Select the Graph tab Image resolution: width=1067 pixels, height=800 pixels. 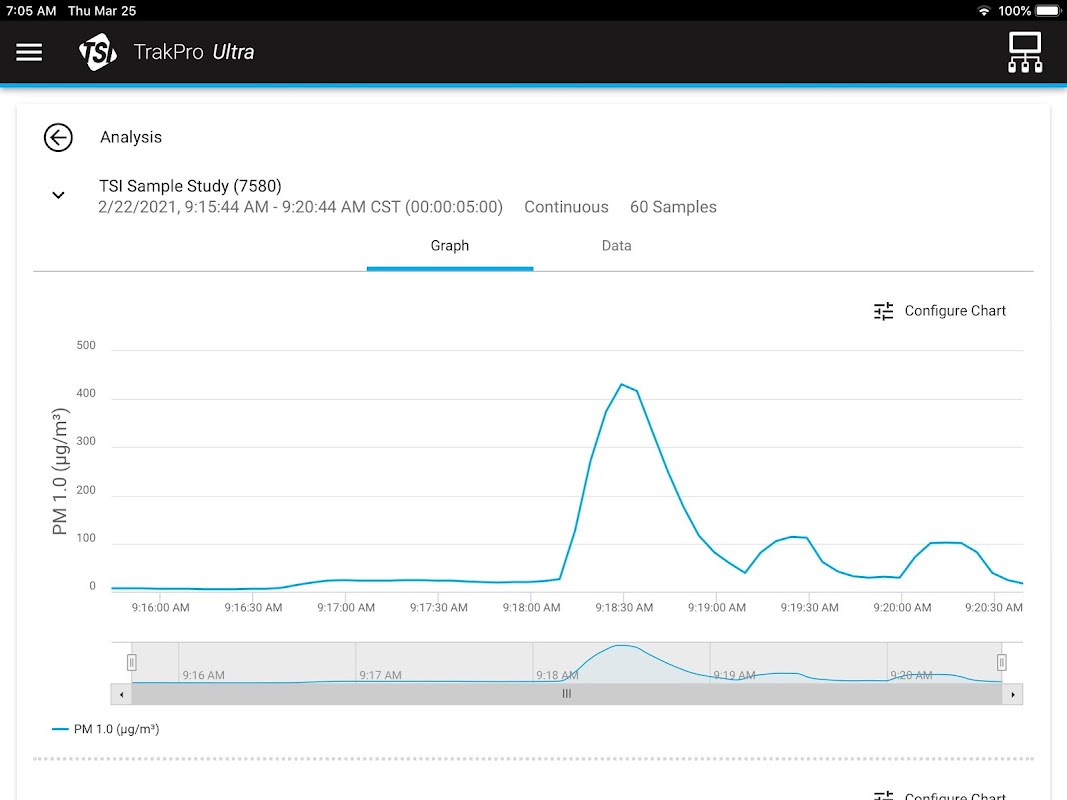pyautogui.click(x=450, y=246)
